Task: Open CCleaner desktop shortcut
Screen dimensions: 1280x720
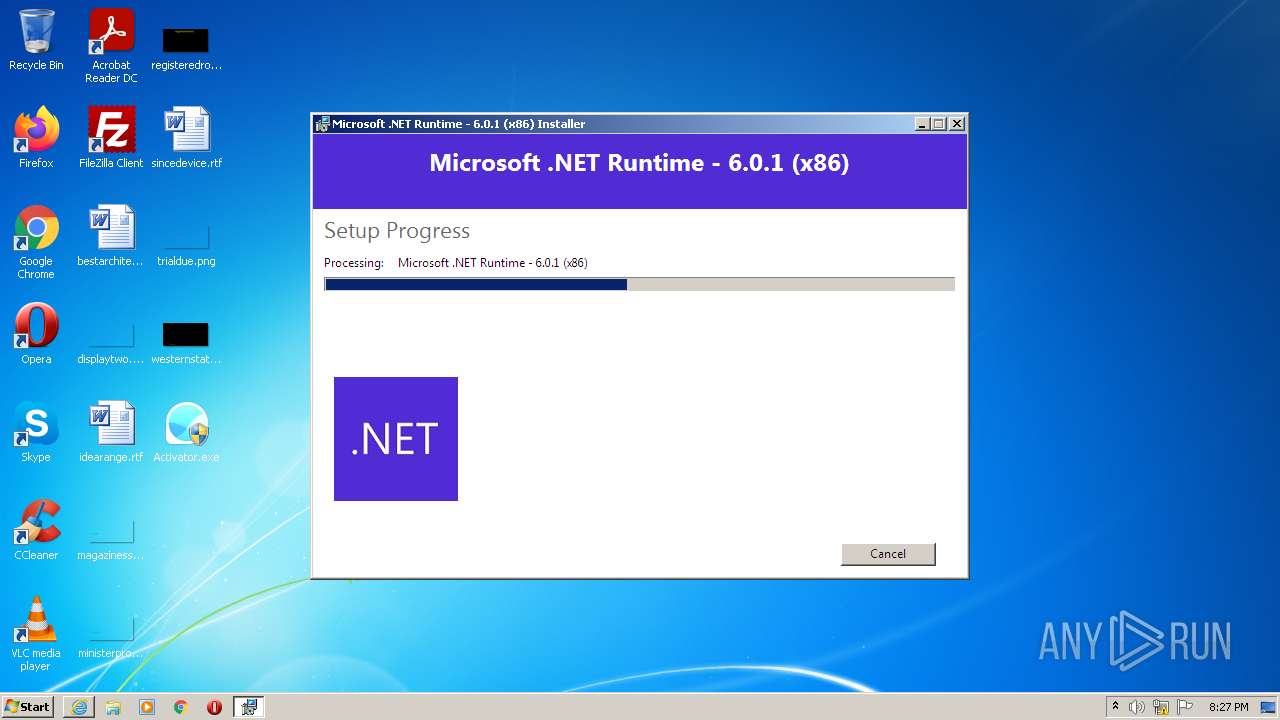Action: (x=36, y=530)
